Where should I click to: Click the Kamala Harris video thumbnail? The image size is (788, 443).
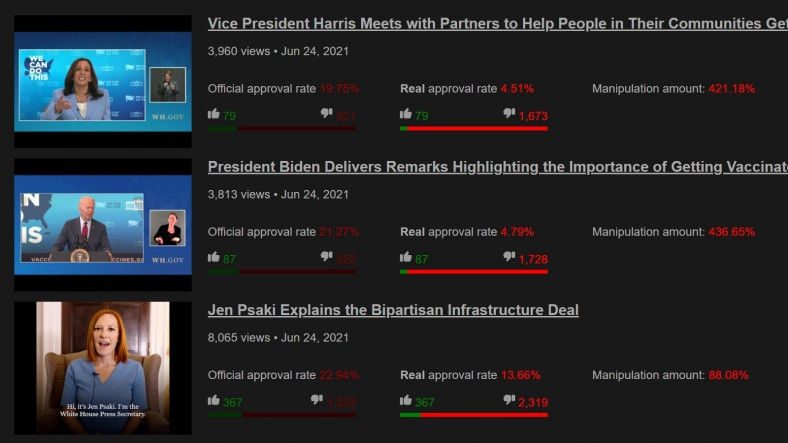pos(103,81)
